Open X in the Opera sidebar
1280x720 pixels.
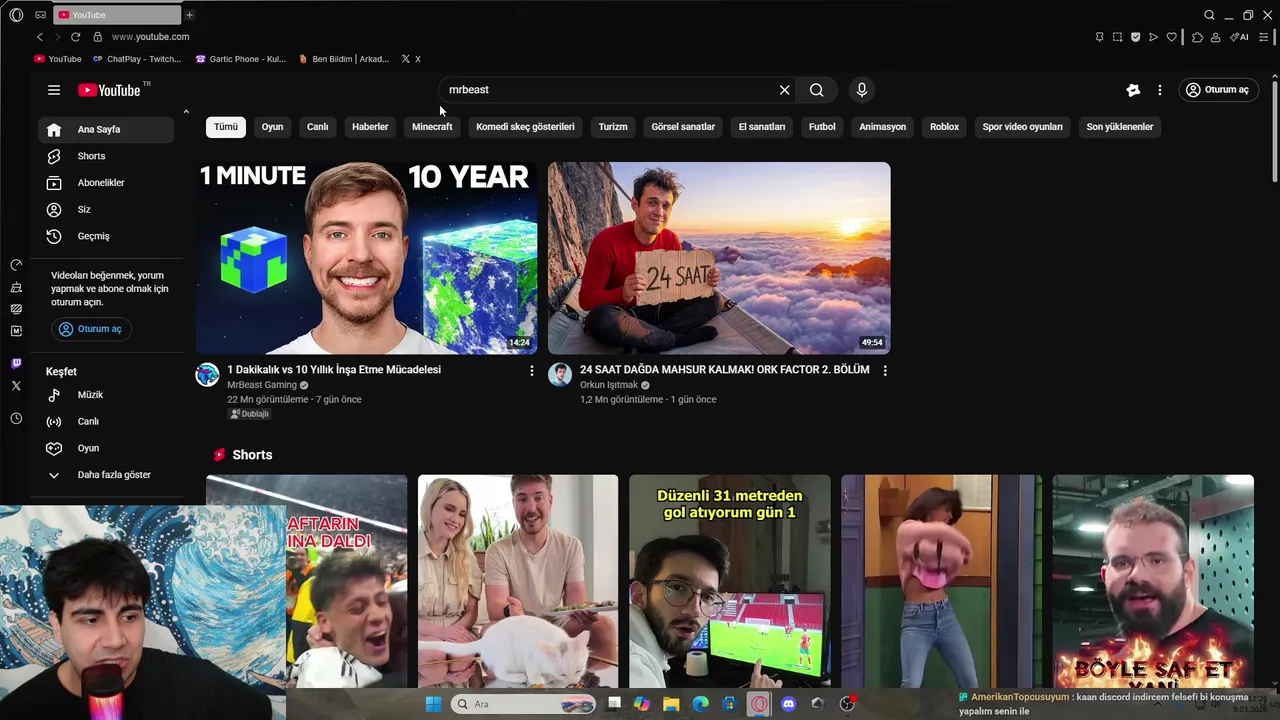(16, 385)
